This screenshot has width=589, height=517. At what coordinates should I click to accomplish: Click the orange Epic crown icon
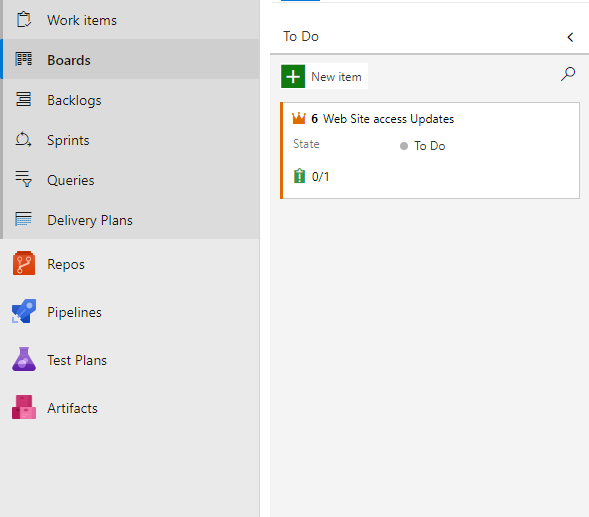click(299, 118)
